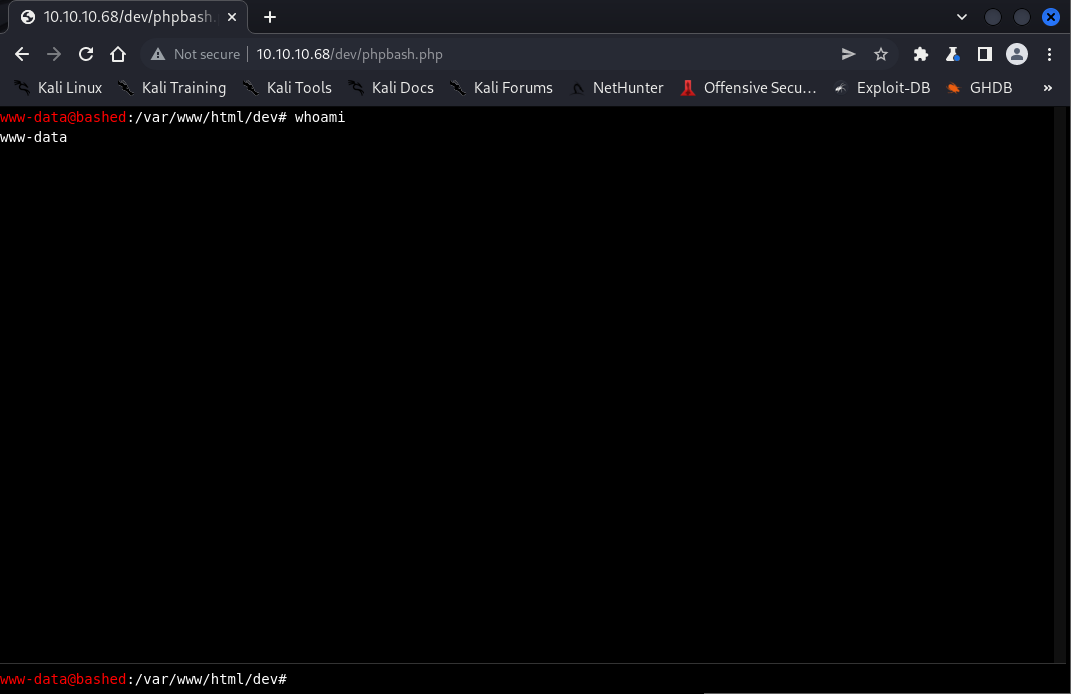The image size is (1071, 694).
Task: Click the browser back arrow
Action: (x=22, y=54)
